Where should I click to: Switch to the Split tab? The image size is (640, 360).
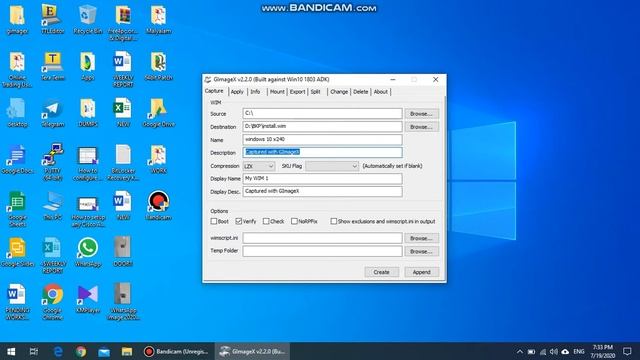pyautogui.click(x=316, y=92)
